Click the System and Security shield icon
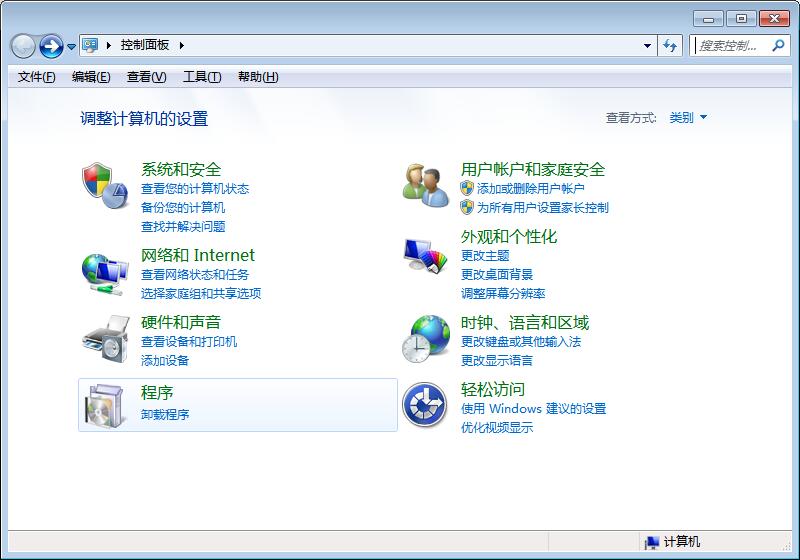Screen dimensions: 800x560 (105, 185)
